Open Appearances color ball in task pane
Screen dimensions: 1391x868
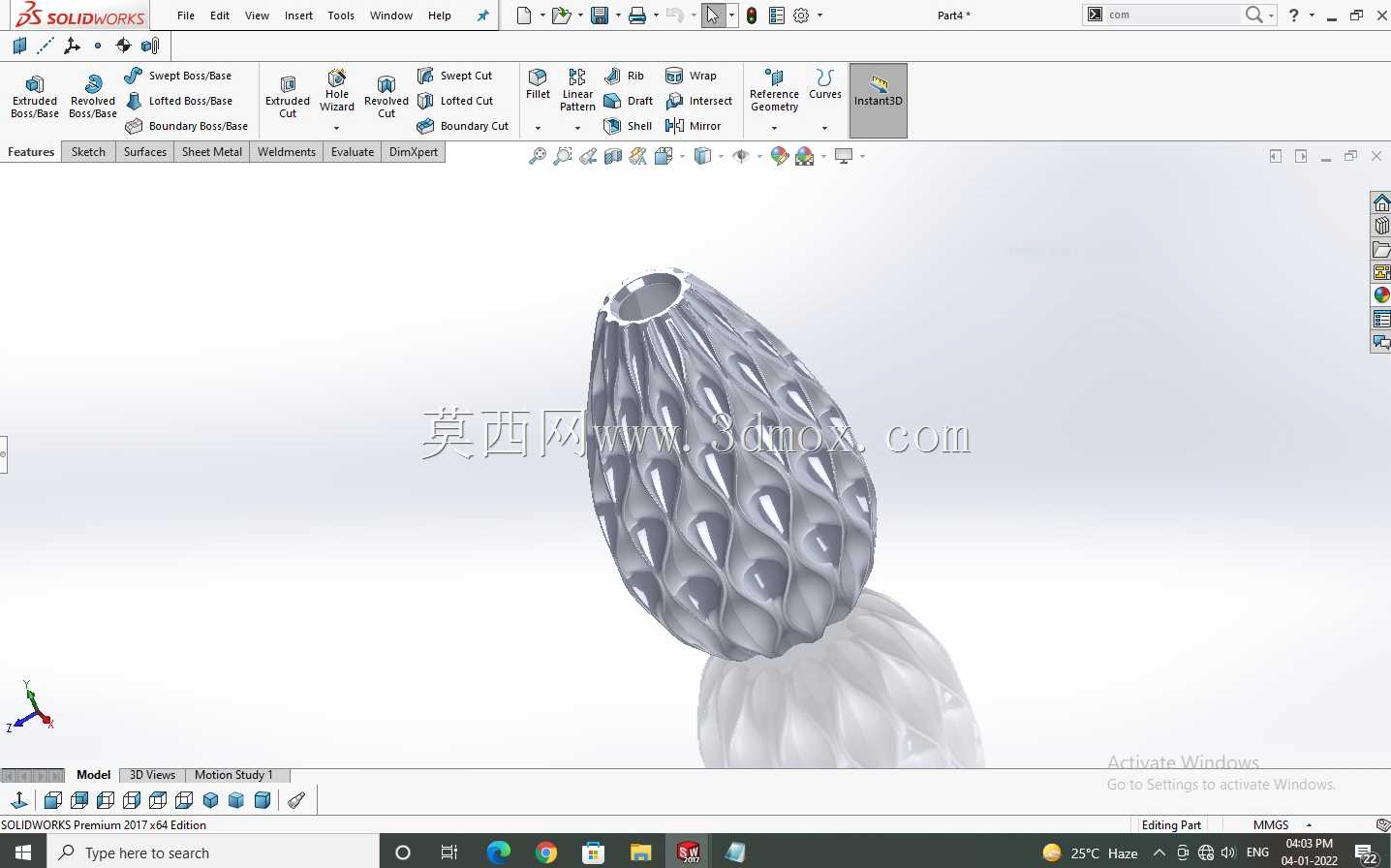click(x=1381, y=295)
